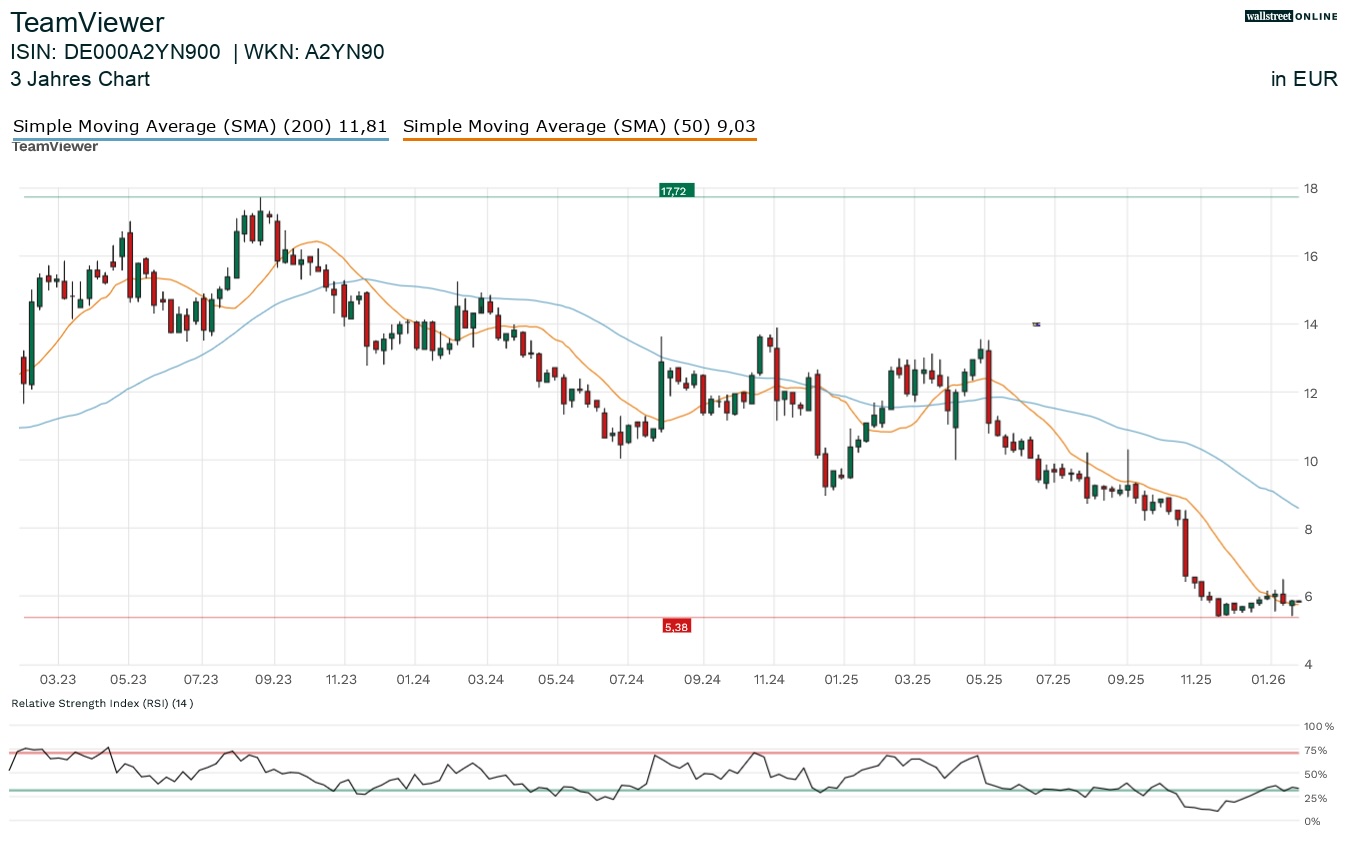Viewport: 1349px width, 848px height.
Task: Click the 'in EUR' currency label
Action: (1304, 79)
